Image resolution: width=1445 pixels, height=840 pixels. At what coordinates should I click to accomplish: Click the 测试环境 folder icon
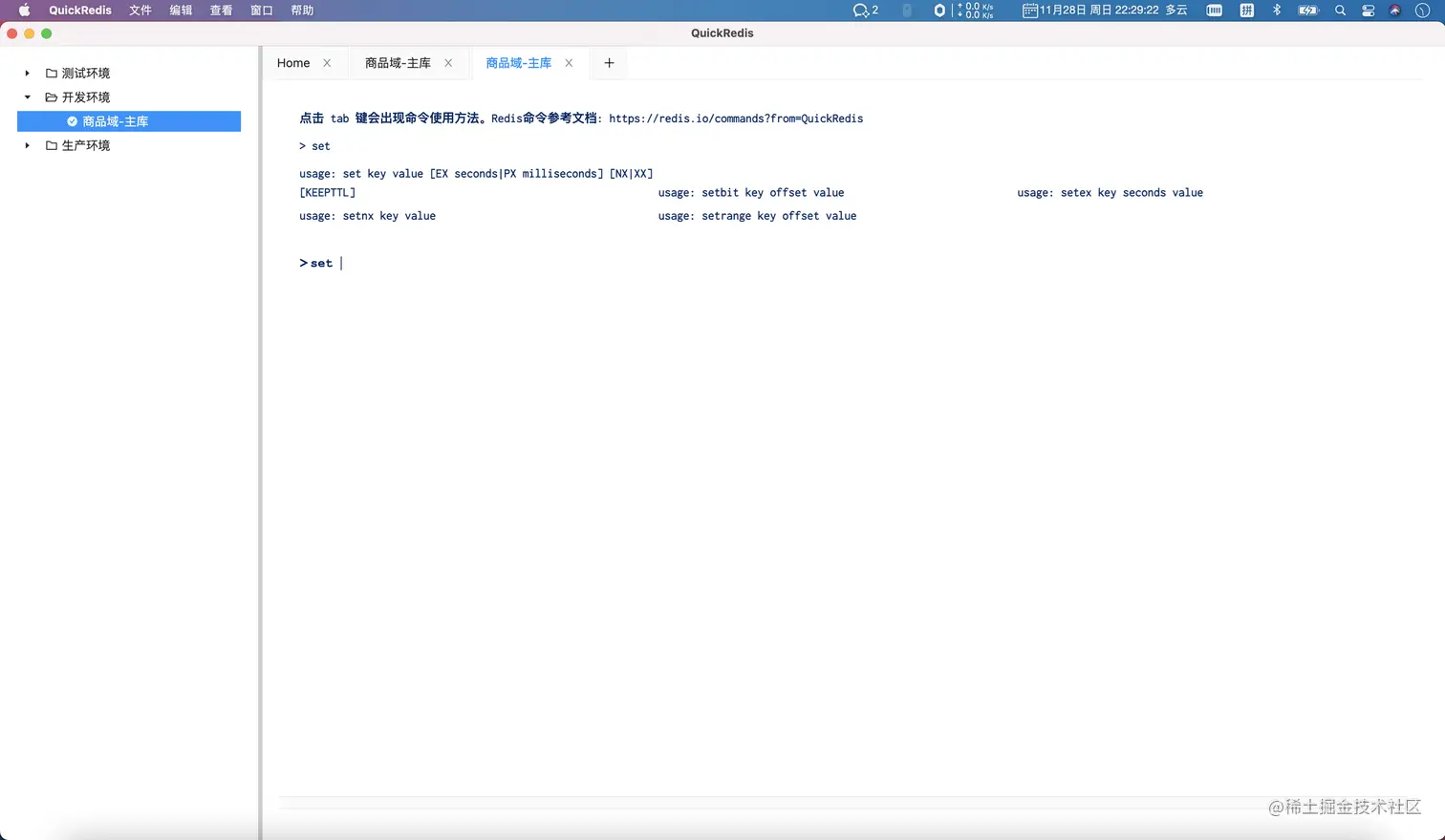pyautogui.click(x=52, y=73)
